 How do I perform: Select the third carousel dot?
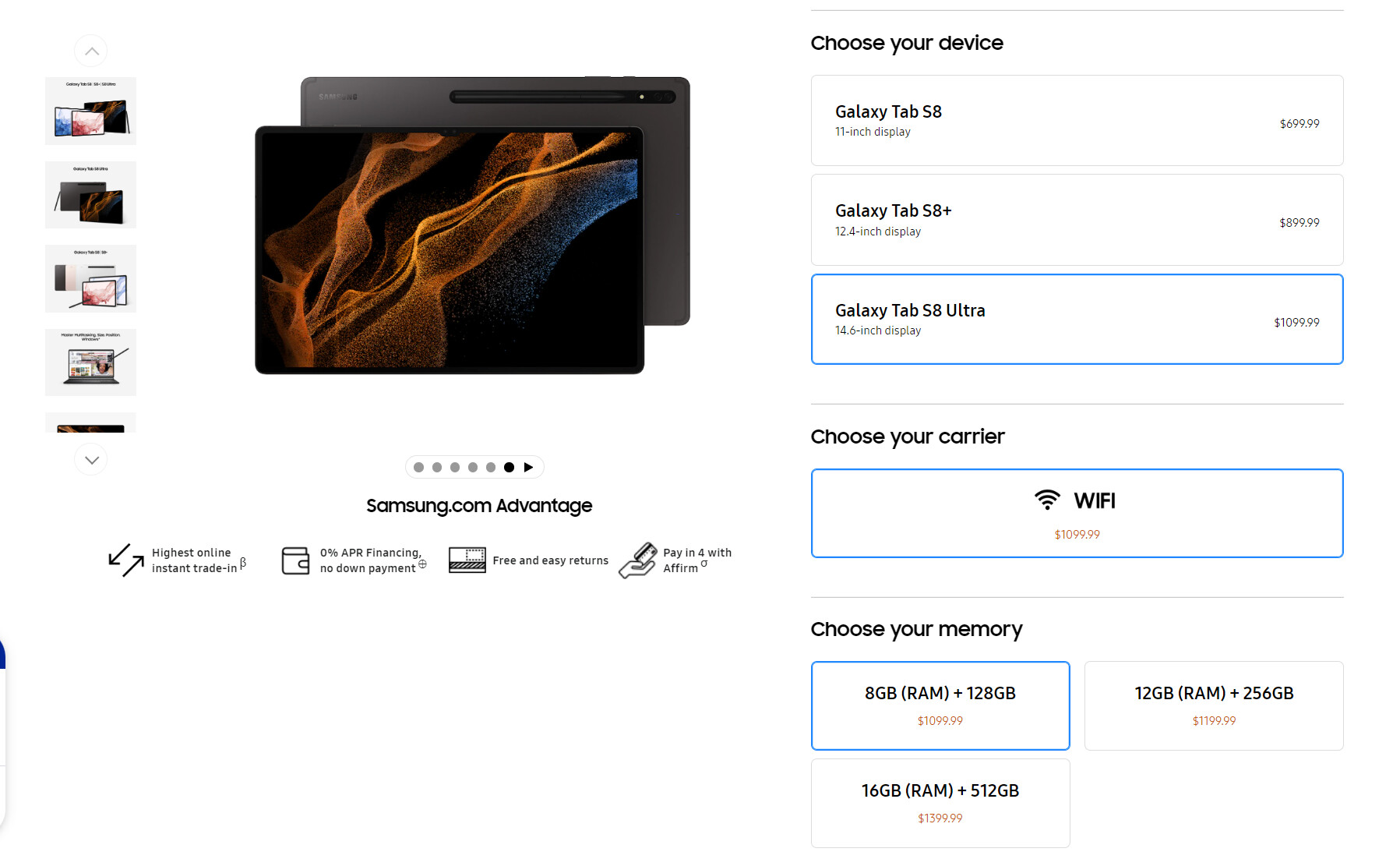[455, 467]
